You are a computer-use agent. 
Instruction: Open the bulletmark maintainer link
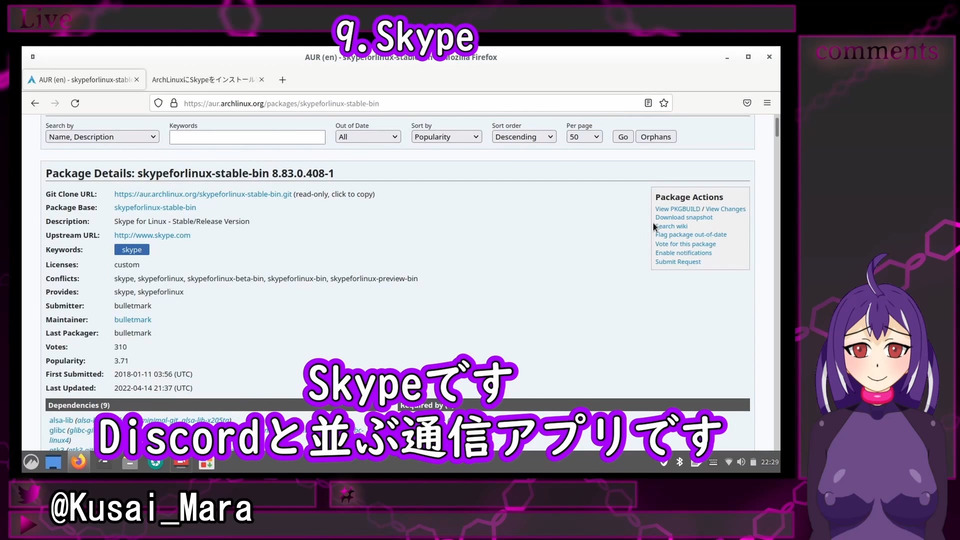tap(132, 320)
